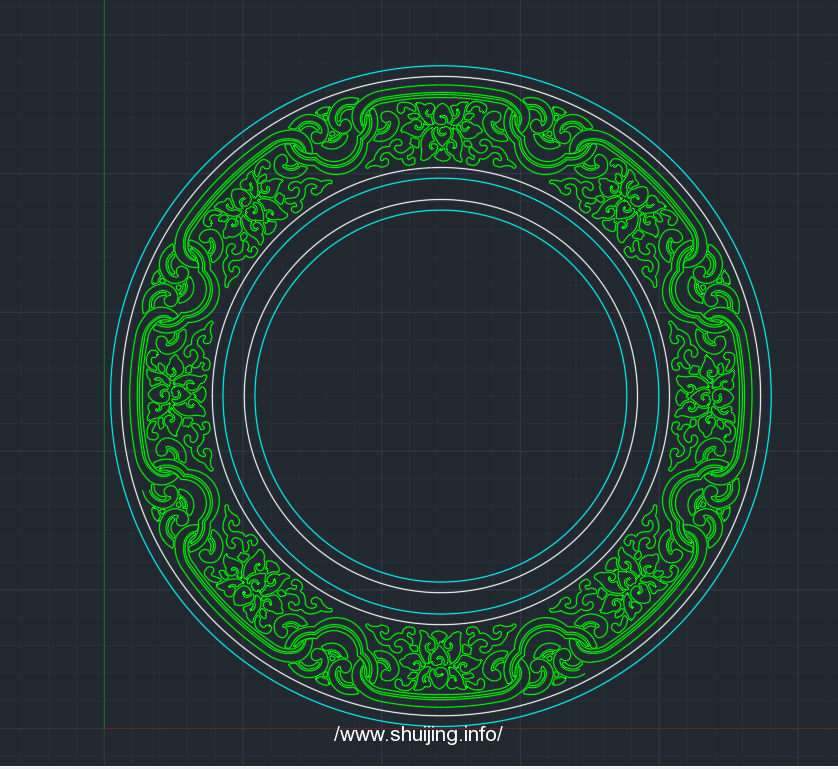Pick the bottom green floral motif
Screen dimensions: 838x769
pos(441,658)
